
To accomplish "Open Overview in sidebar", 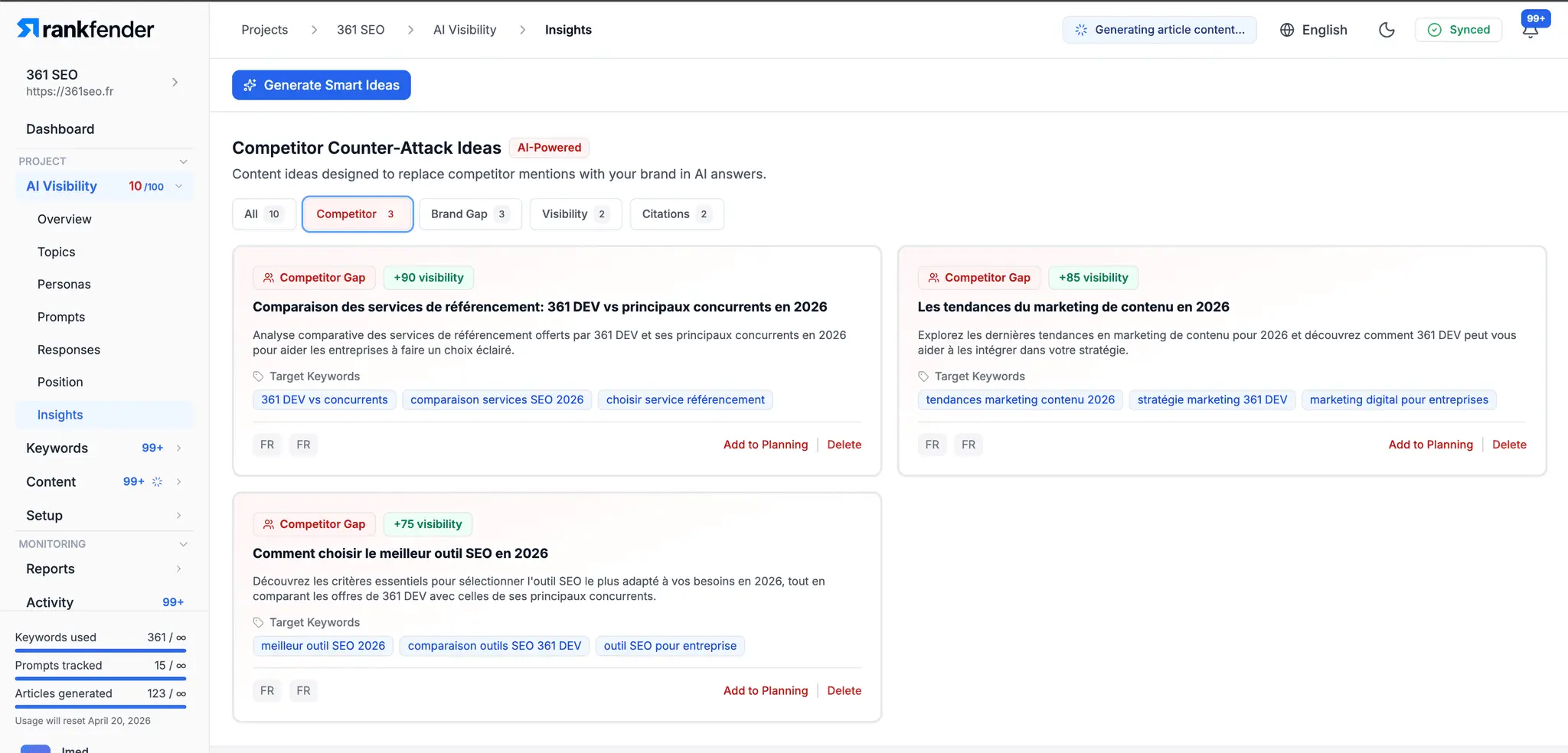I will click(x=64, y=220).
